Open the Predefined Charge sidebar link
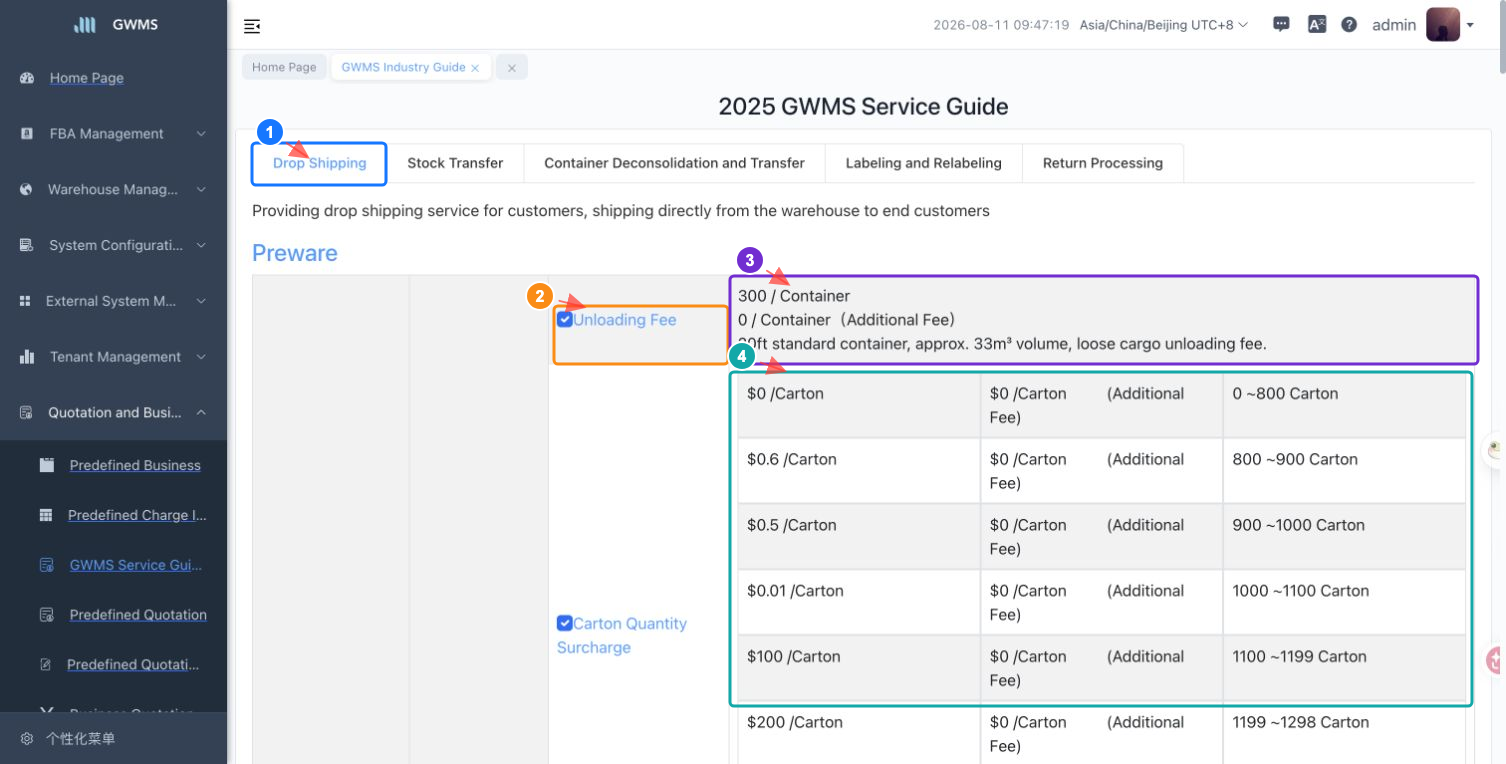The width and height of the screenshot is (1506, 764). tap(137, 515)
